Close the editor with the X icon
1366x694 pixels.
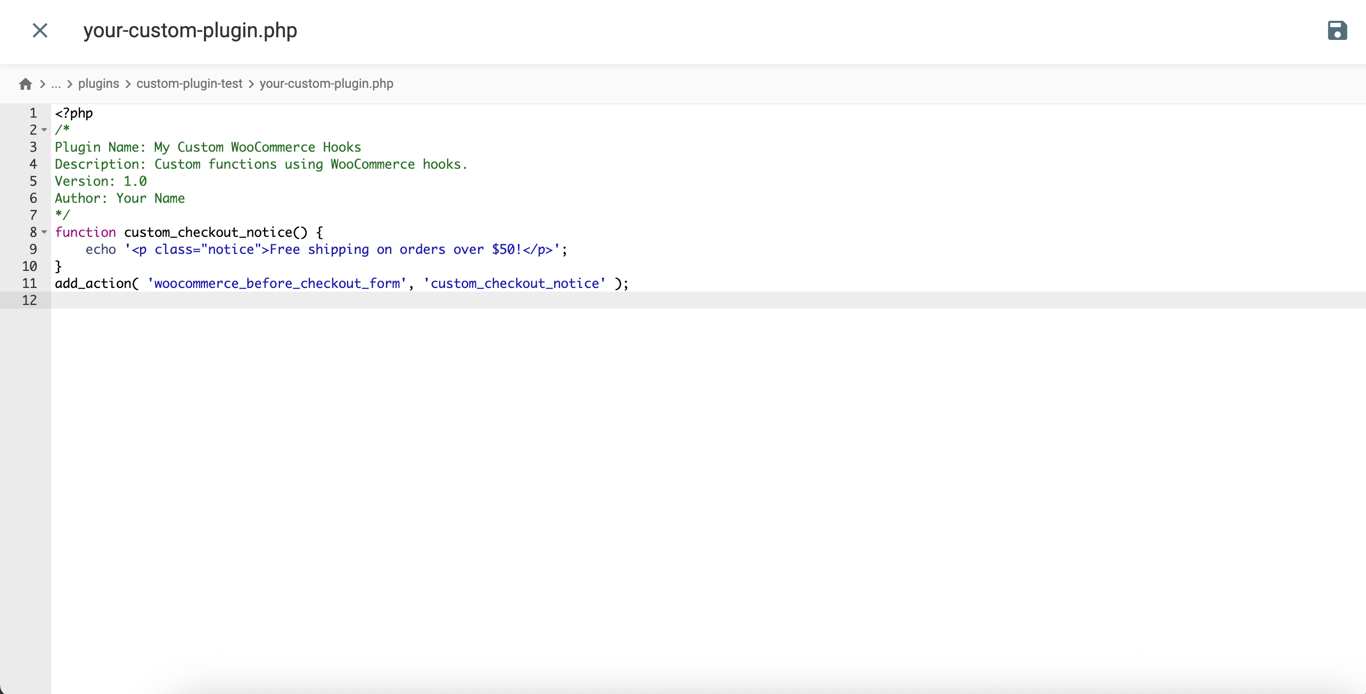39,30
